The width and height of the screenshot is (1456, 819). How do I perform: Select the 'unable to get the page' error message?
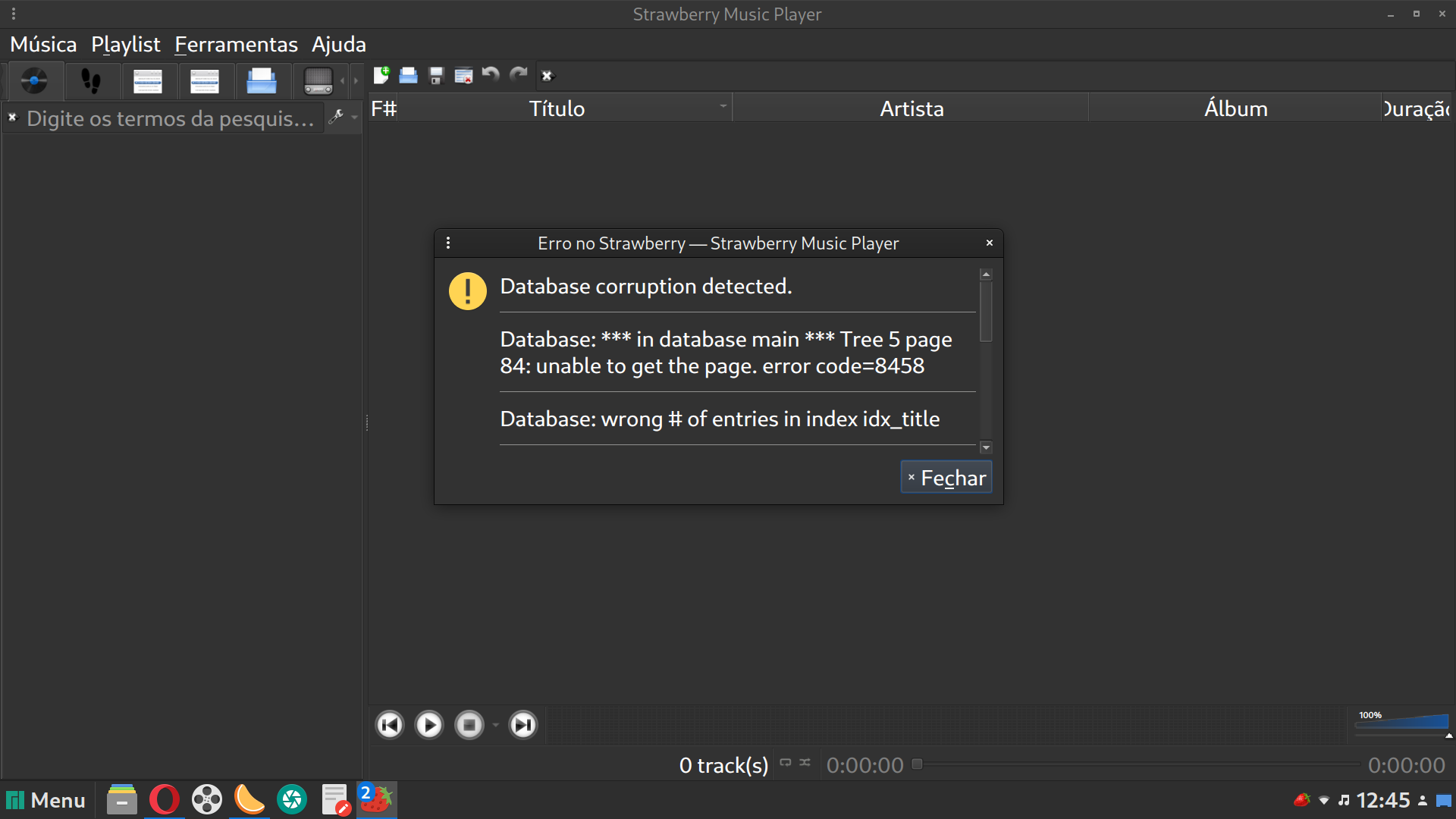[x=726, y=353]
